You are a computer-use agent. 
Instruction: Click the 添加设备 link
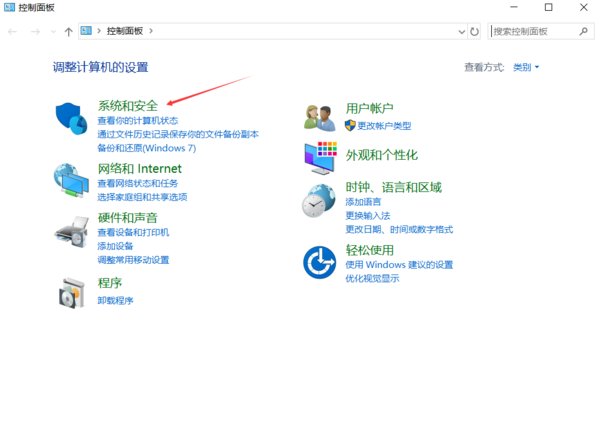(115, 246)
